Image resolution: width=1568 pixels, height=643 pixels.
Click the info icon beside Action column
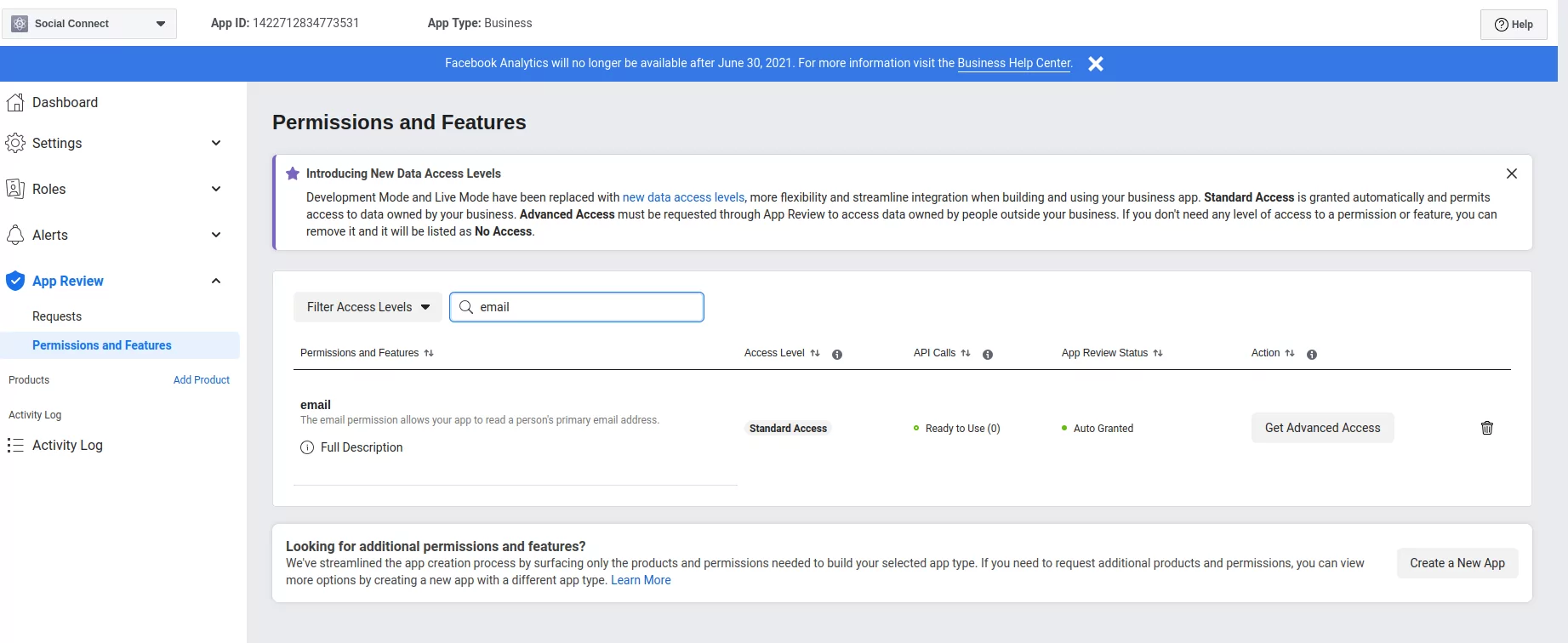tap(1312, 355)
